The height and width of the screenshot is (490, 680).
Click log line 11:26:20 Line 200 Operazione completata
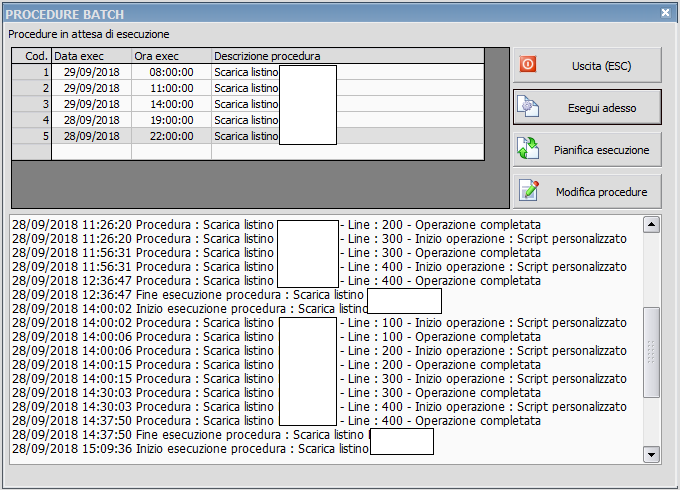click(x=276, y=225)
